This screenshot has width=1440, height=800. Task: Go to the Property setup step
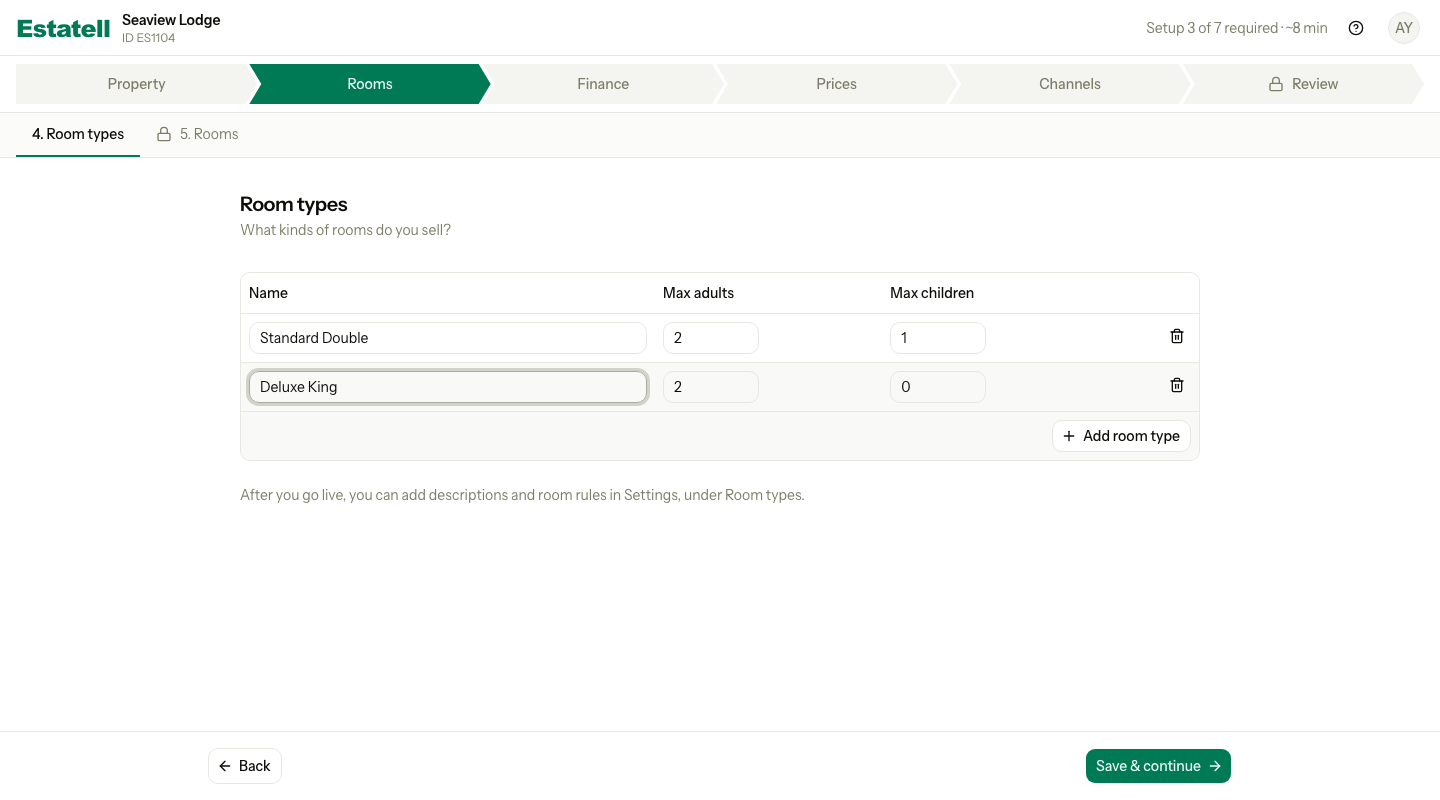(136, 84)
